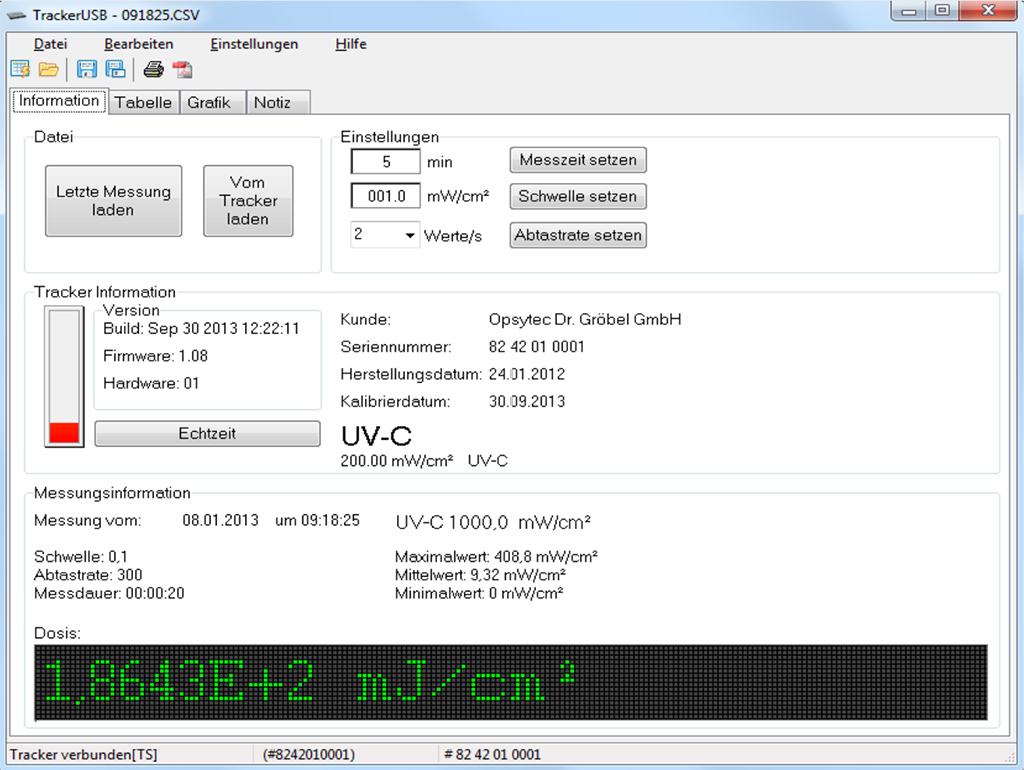1024x770 pixels.
Task: Open the Werte/s sample rate dropdown
Action: coord(410,235)
